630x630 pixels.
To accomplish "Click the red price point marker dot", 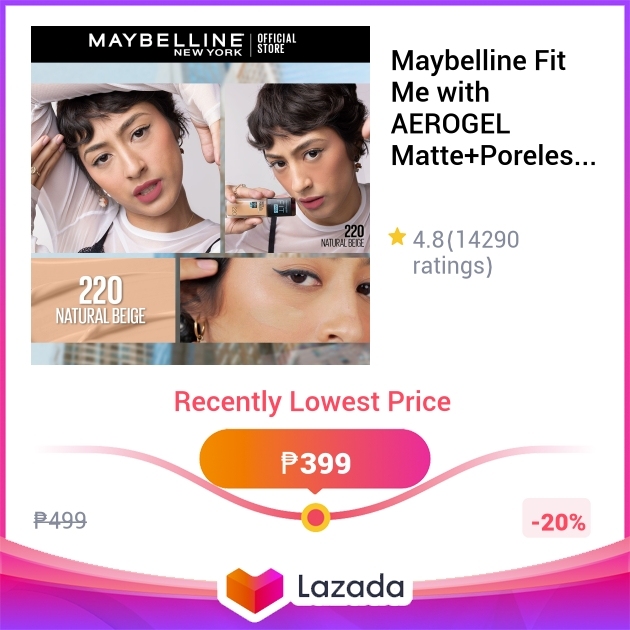I will coord(316,518).
